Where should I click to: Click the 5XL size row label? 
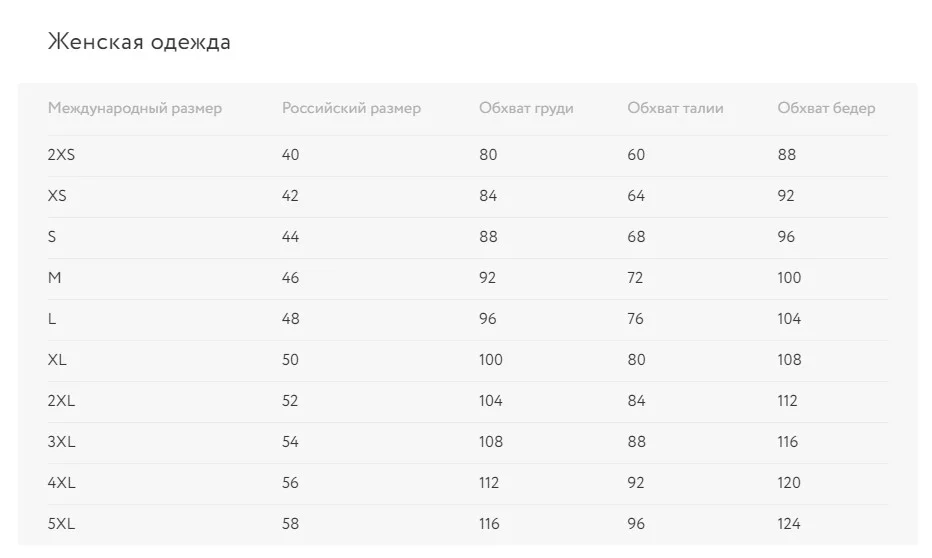[61, 524]
